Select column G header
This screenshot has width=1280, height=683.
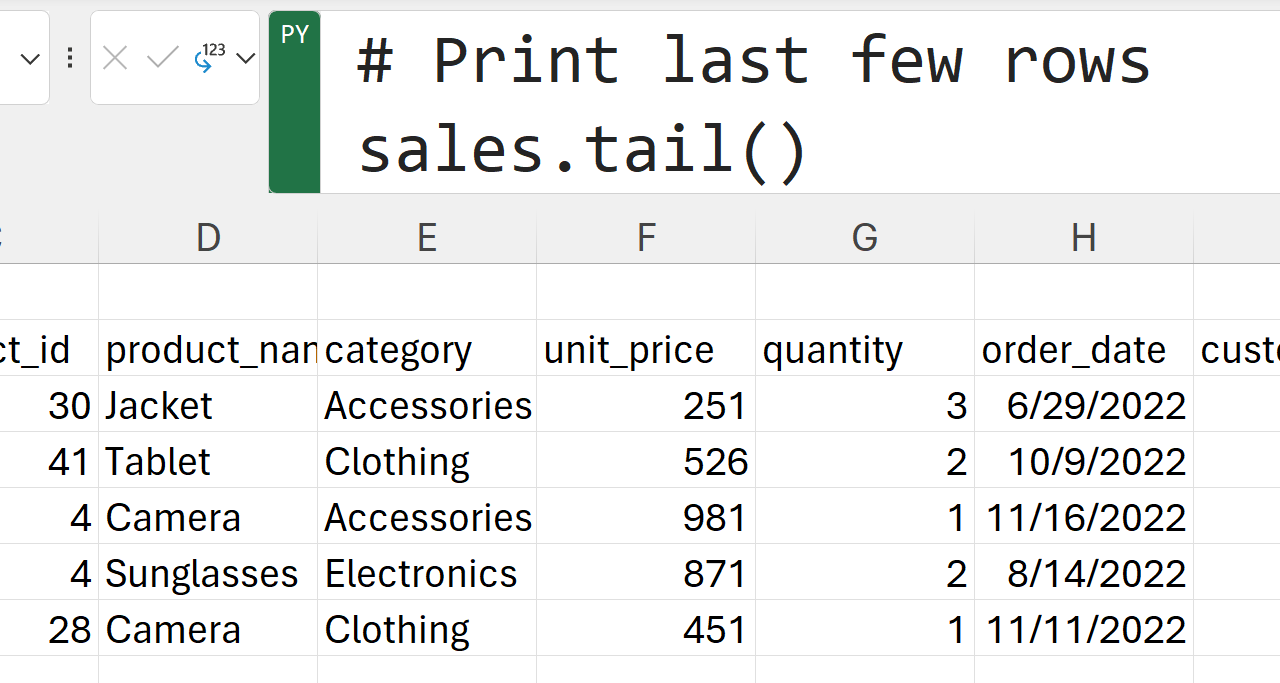pos(865,238)
